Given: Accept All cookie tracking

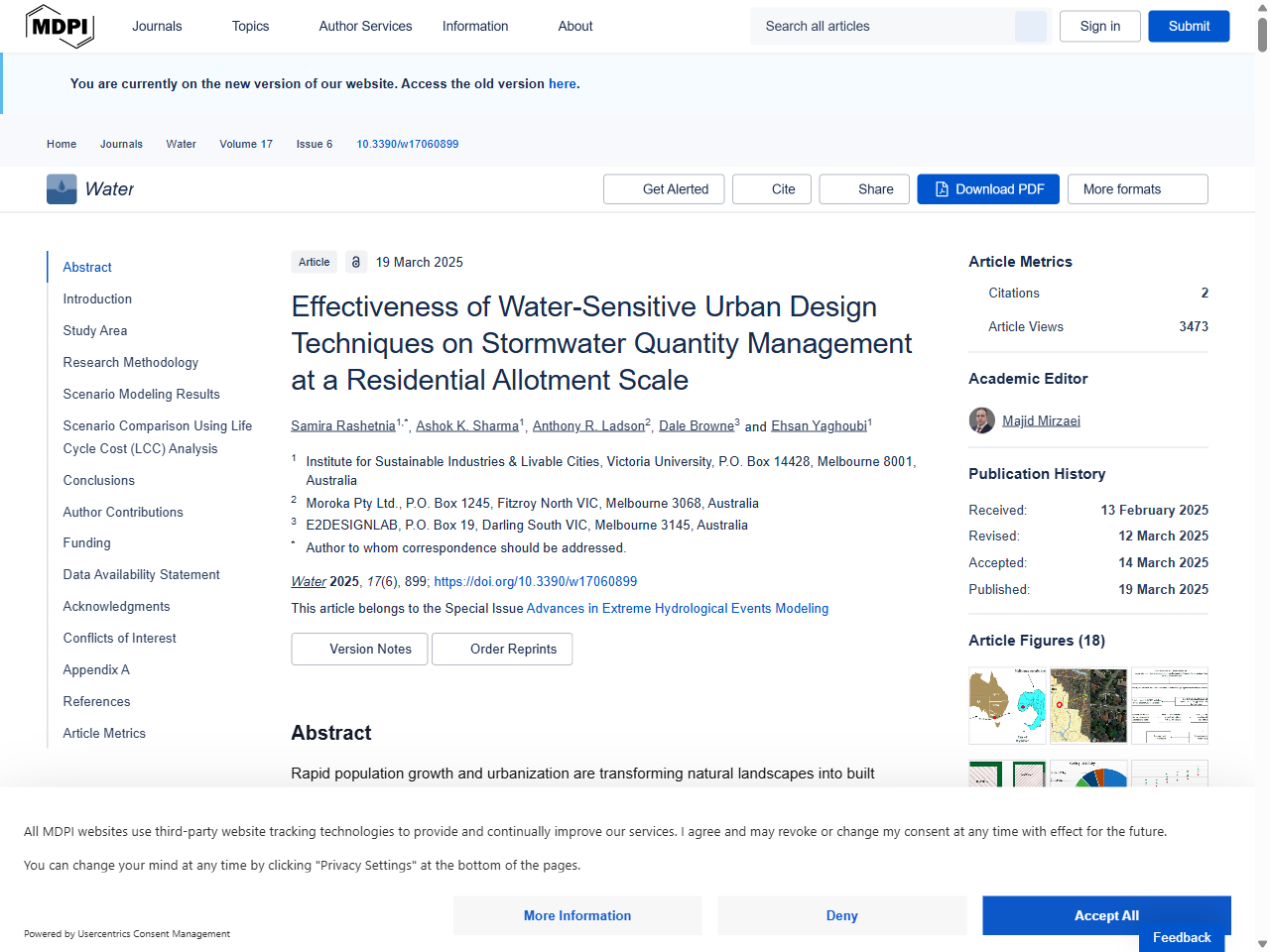Looking at the screenshot, I should click(x=1106, y=915).
